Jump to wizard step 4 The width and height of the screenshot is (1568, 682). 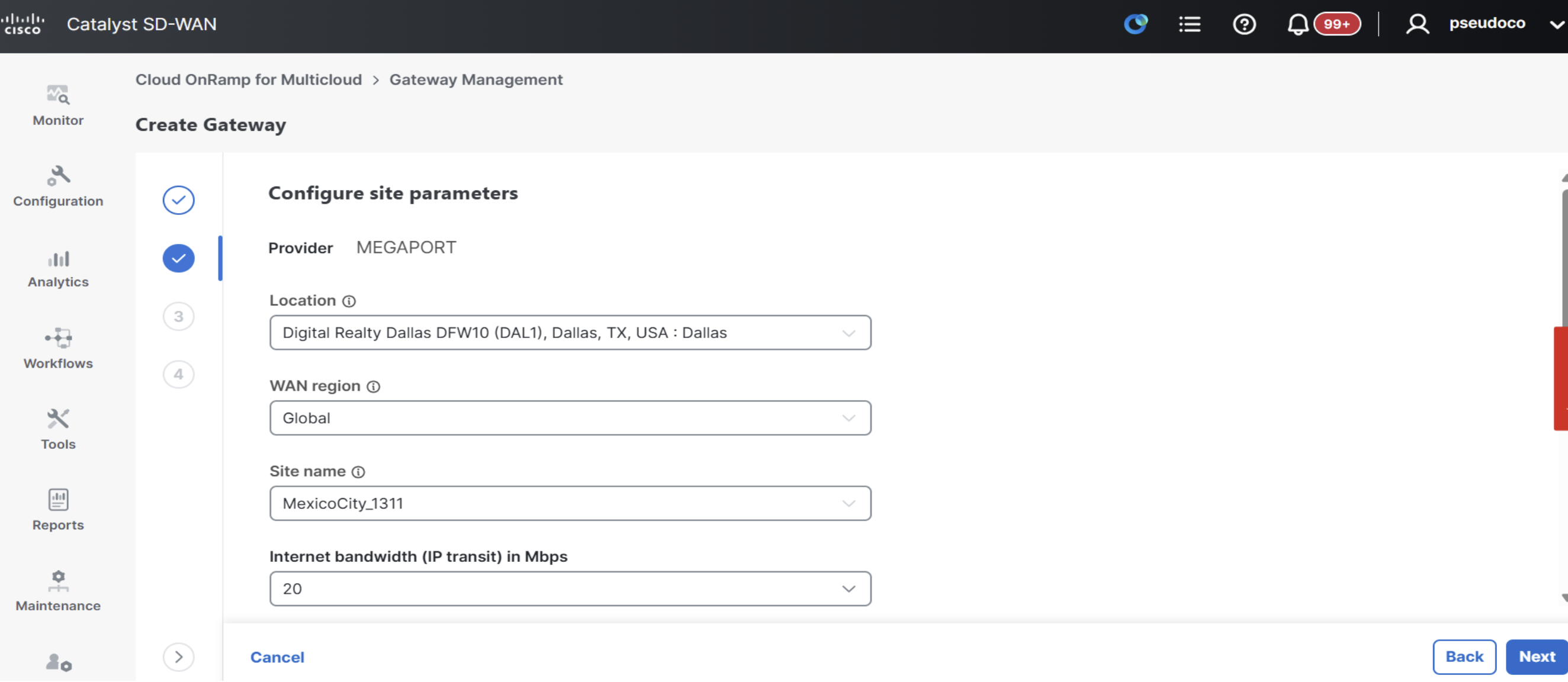pyautogui.click(x=178, y=374)
